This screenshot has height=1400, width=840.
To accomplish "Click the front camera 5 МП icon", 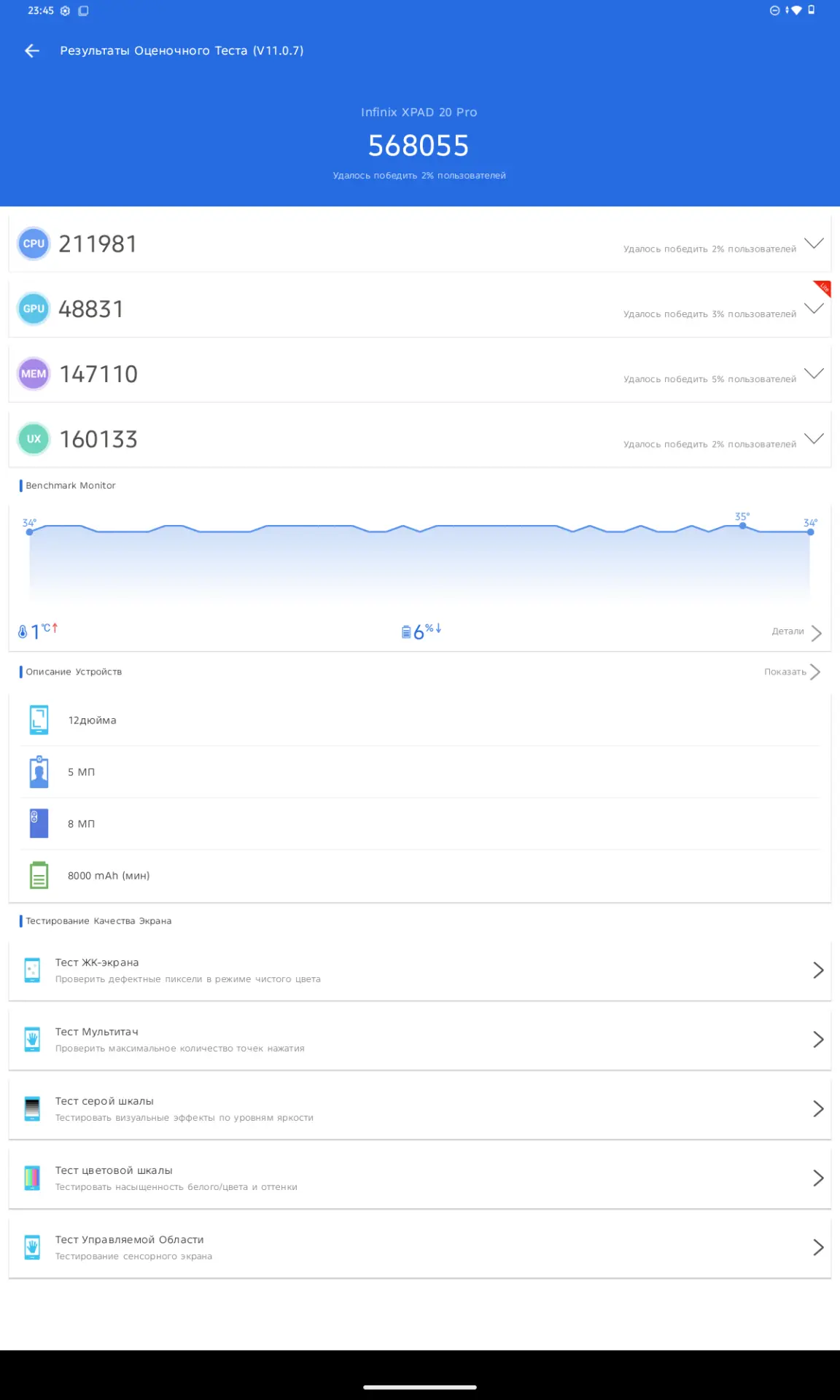I will pyautogui.click(x=39, y=772).
